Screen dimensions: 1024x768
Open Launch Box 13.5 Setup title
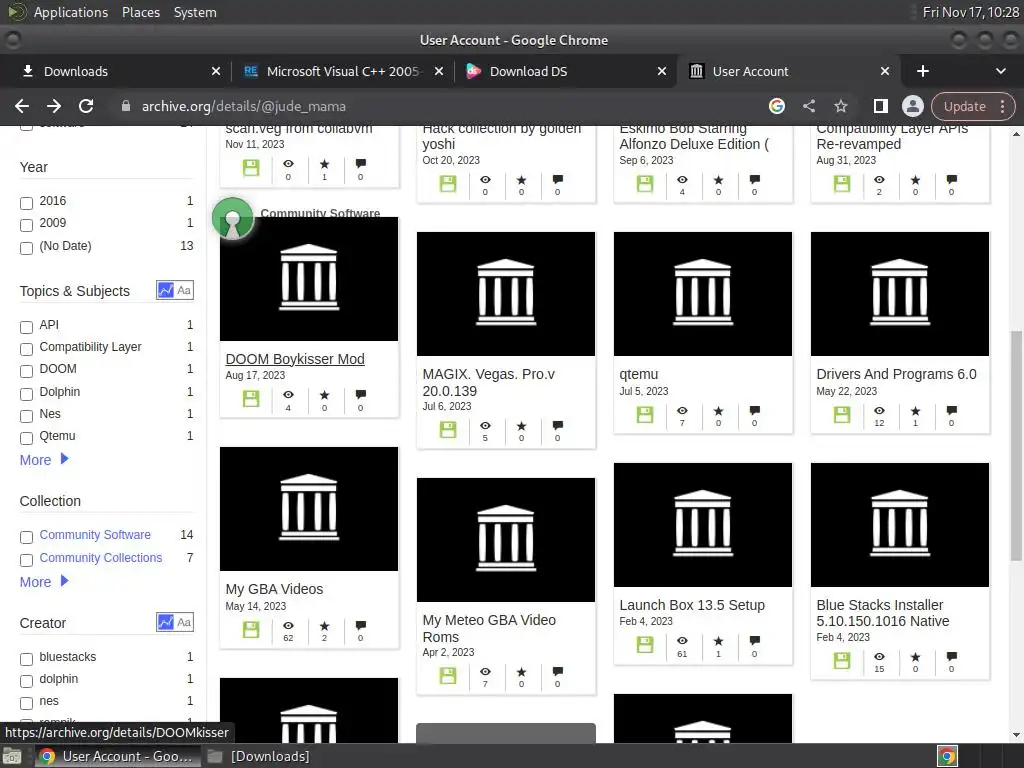692,605
